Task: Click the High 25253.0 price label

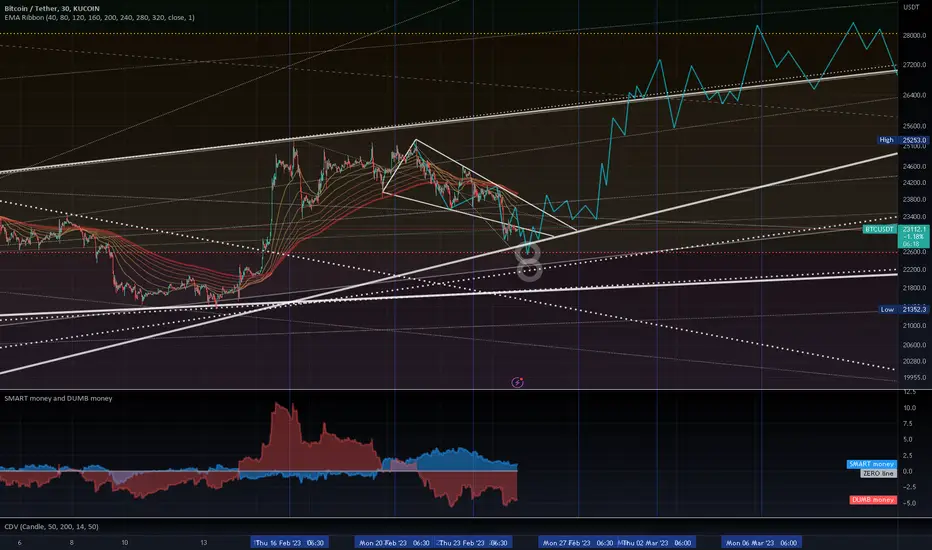Action: pyautogui.click(x=903, y=140)
